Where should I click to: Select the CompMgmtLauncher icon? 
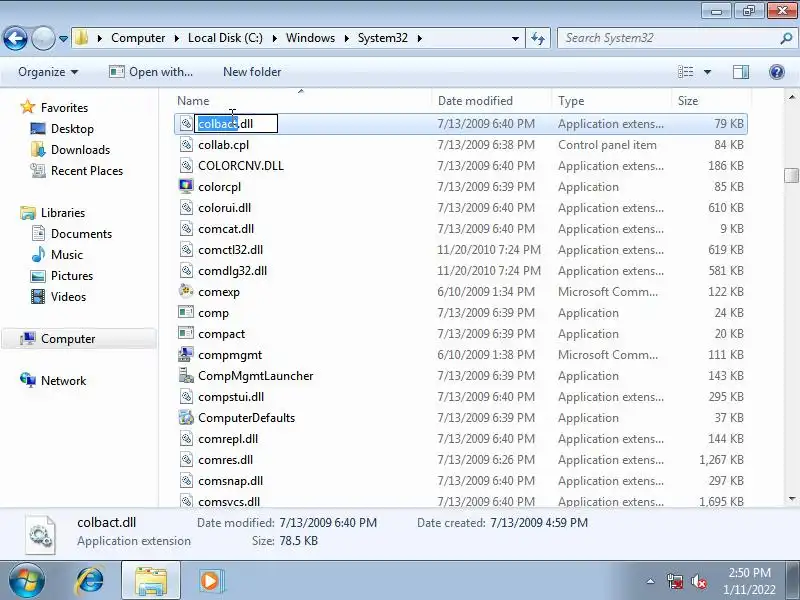click(186, 376)
